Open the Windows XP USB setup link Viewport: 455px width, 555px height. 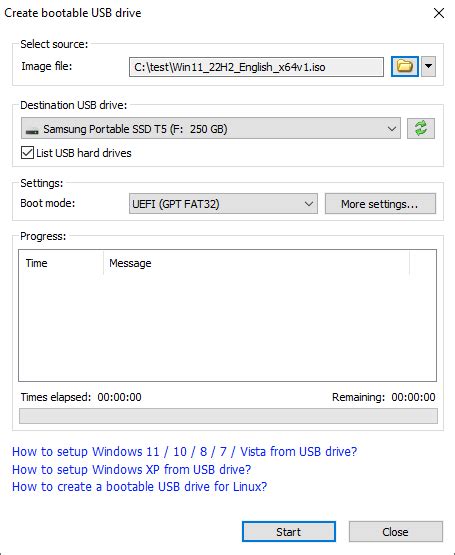click(x=131, y=469)
